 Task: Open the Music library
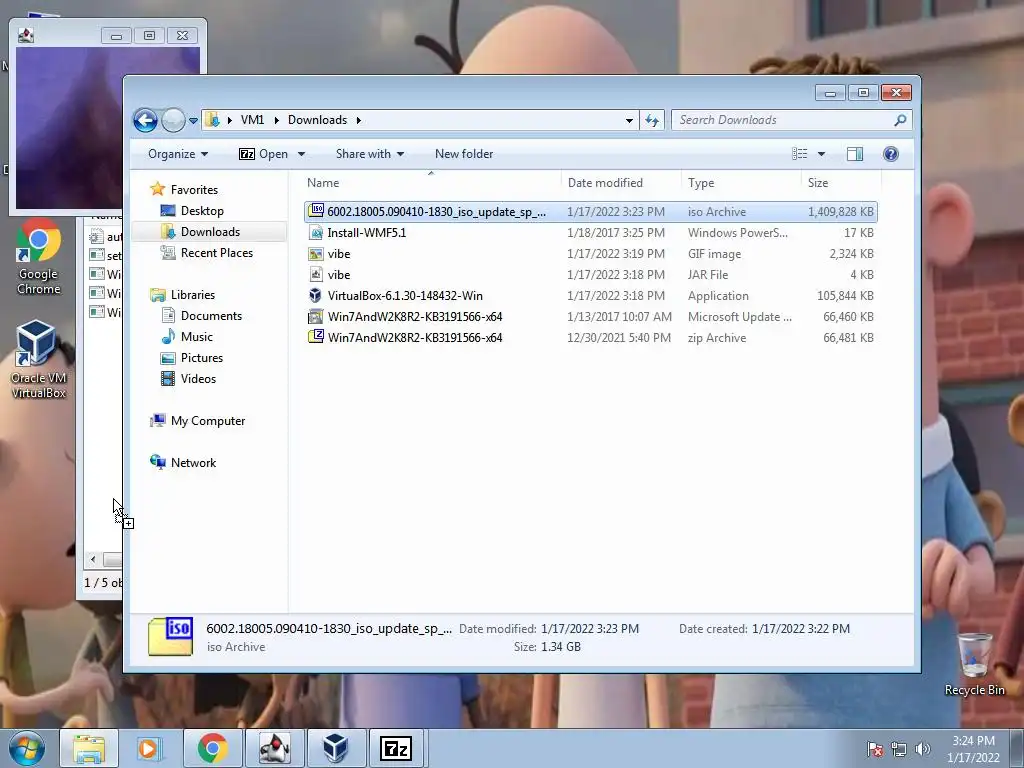(197, 336)
